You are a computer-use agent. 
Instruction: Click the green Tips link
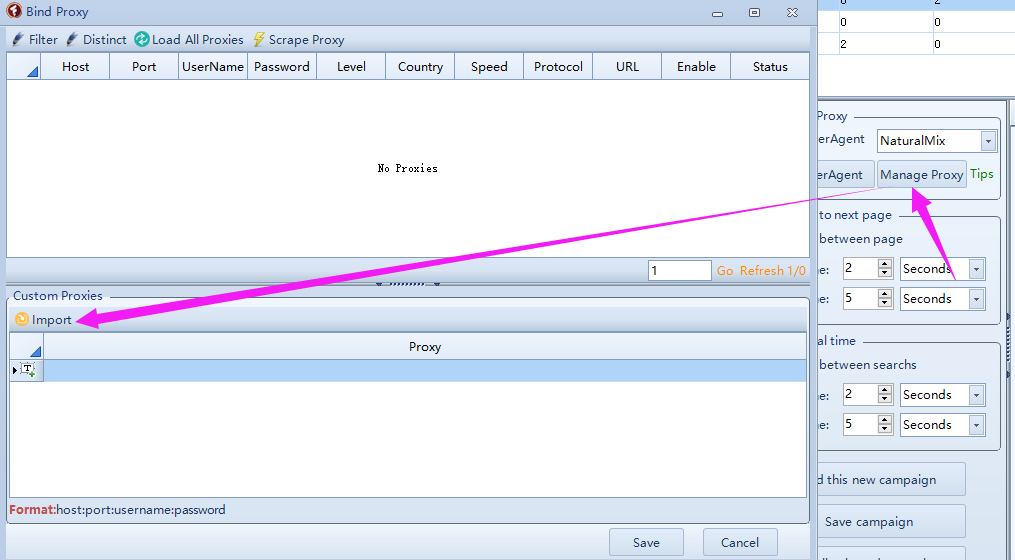(x=982, y=174)
